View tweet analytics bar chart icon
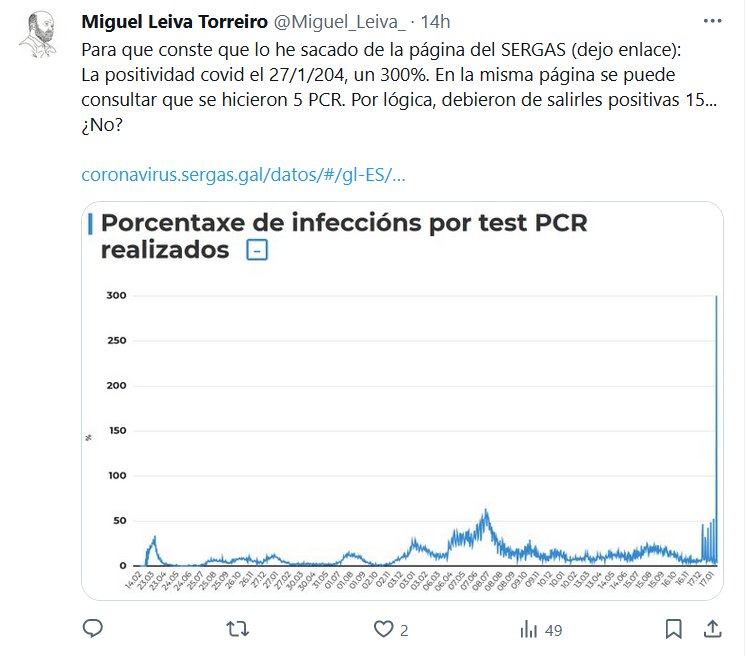 pyautogui.click(x=528, y=629)
